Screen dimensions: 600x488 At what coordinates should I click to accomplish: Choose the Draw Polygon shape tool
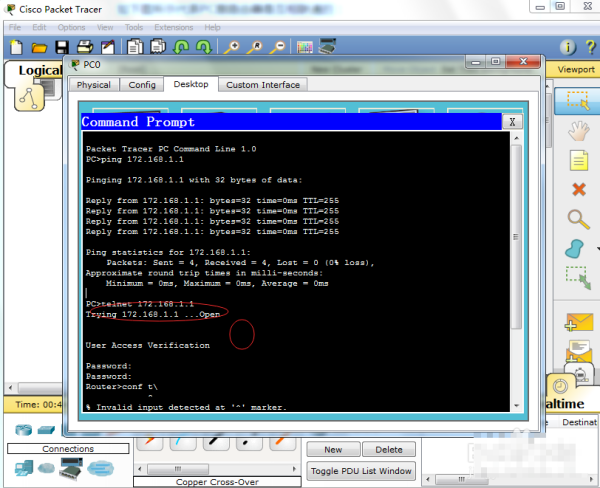pos(574,249)
